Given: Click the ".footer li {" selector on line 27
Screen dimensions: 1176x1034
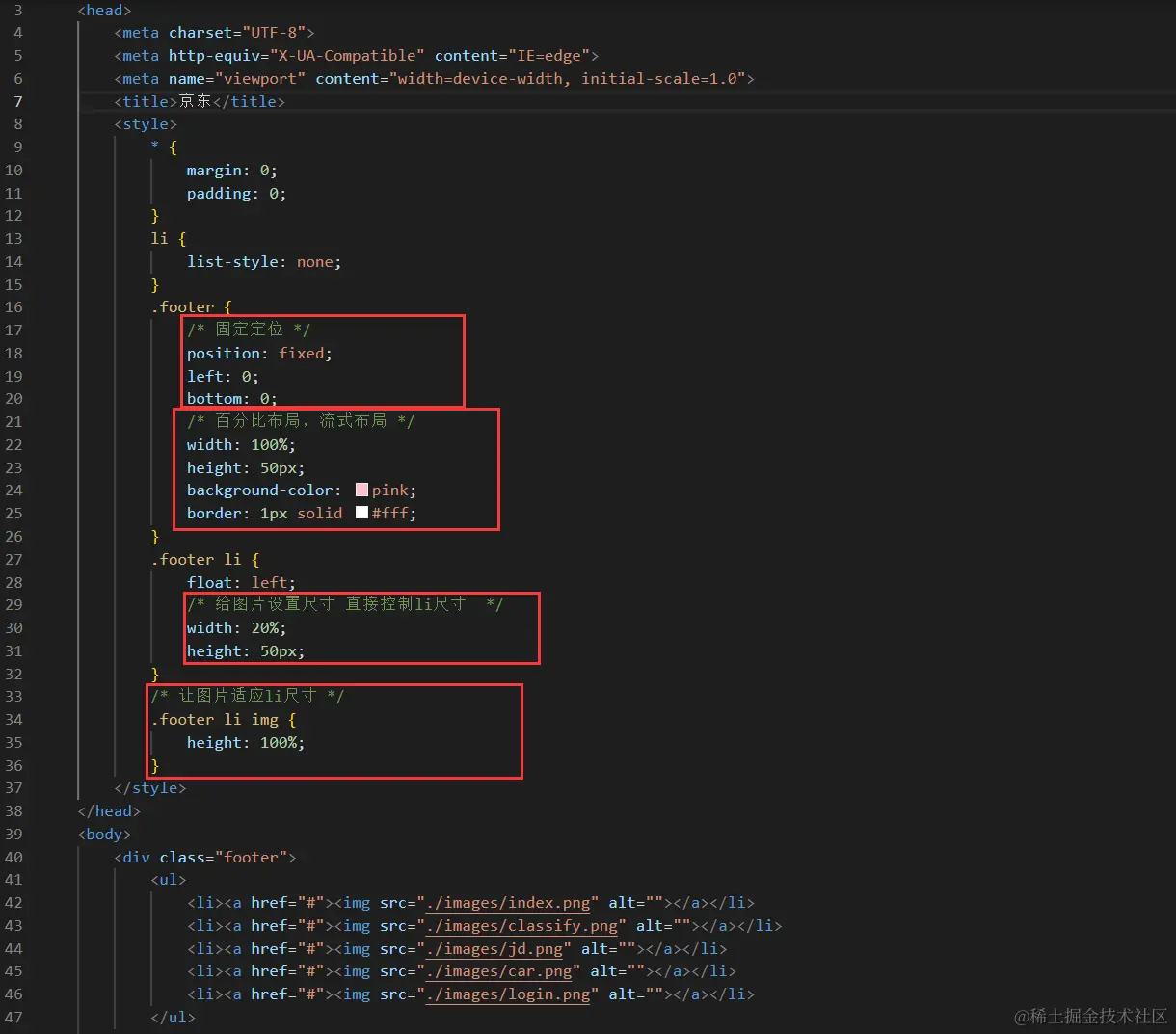Looking at the screenshot, I should pyautogui.click(x=205, y=560).
